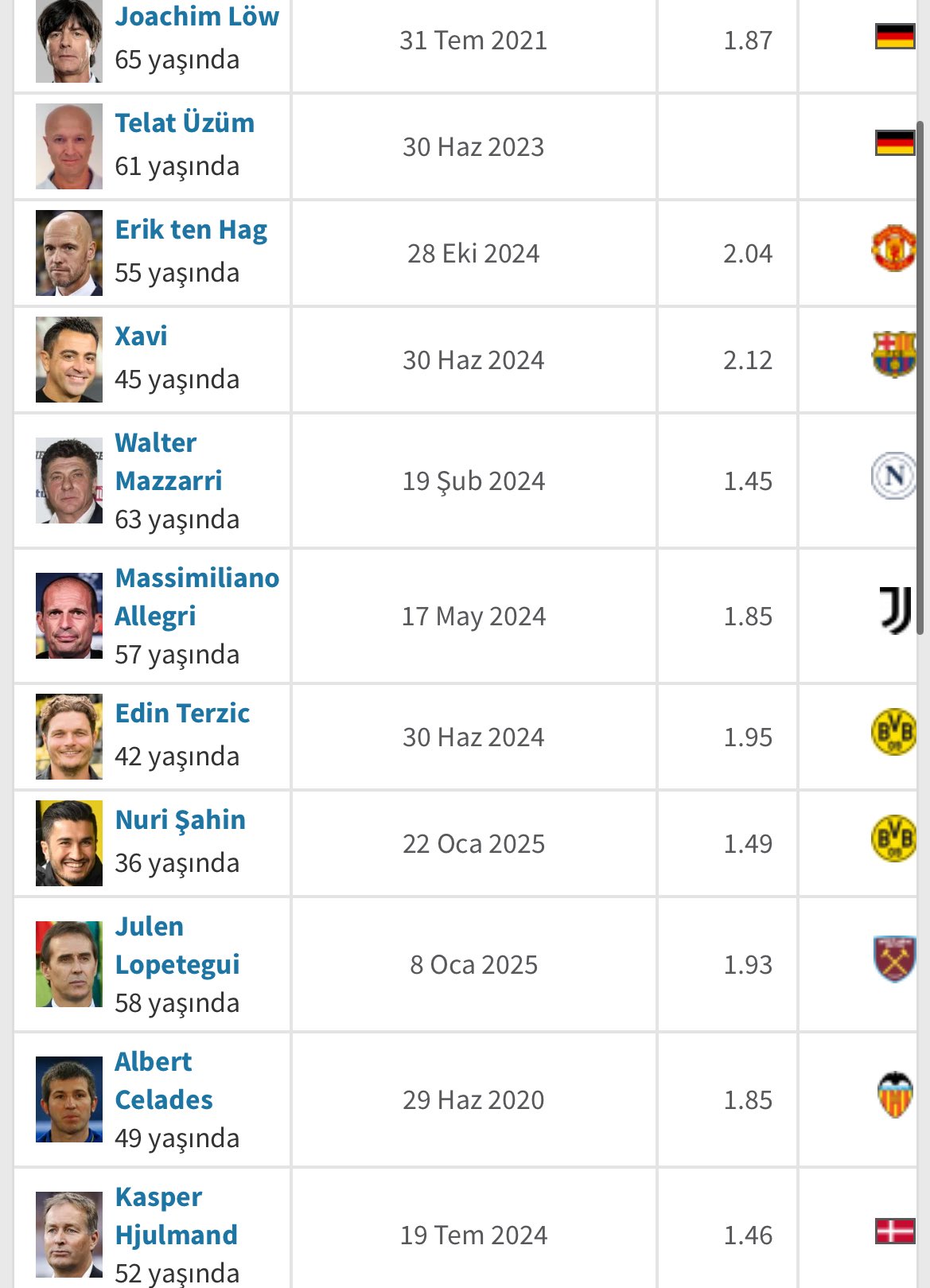Select Germany flag in Telat Üzüm row

pos(895,143)
